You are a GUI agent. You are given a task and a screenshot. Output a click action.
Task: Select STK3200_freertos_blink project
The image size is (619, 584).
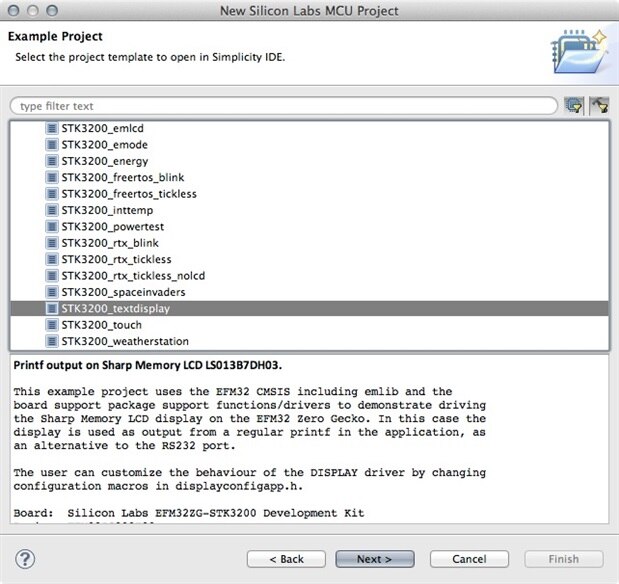123,178
